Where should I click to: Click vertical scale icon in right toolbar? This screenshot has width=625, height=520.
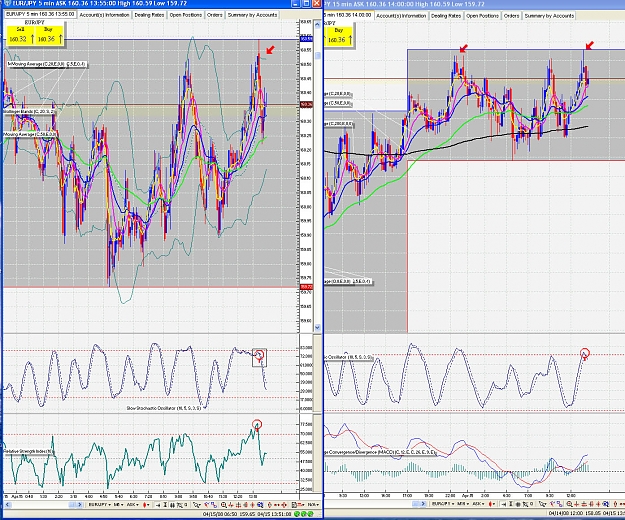coord(511,504)
